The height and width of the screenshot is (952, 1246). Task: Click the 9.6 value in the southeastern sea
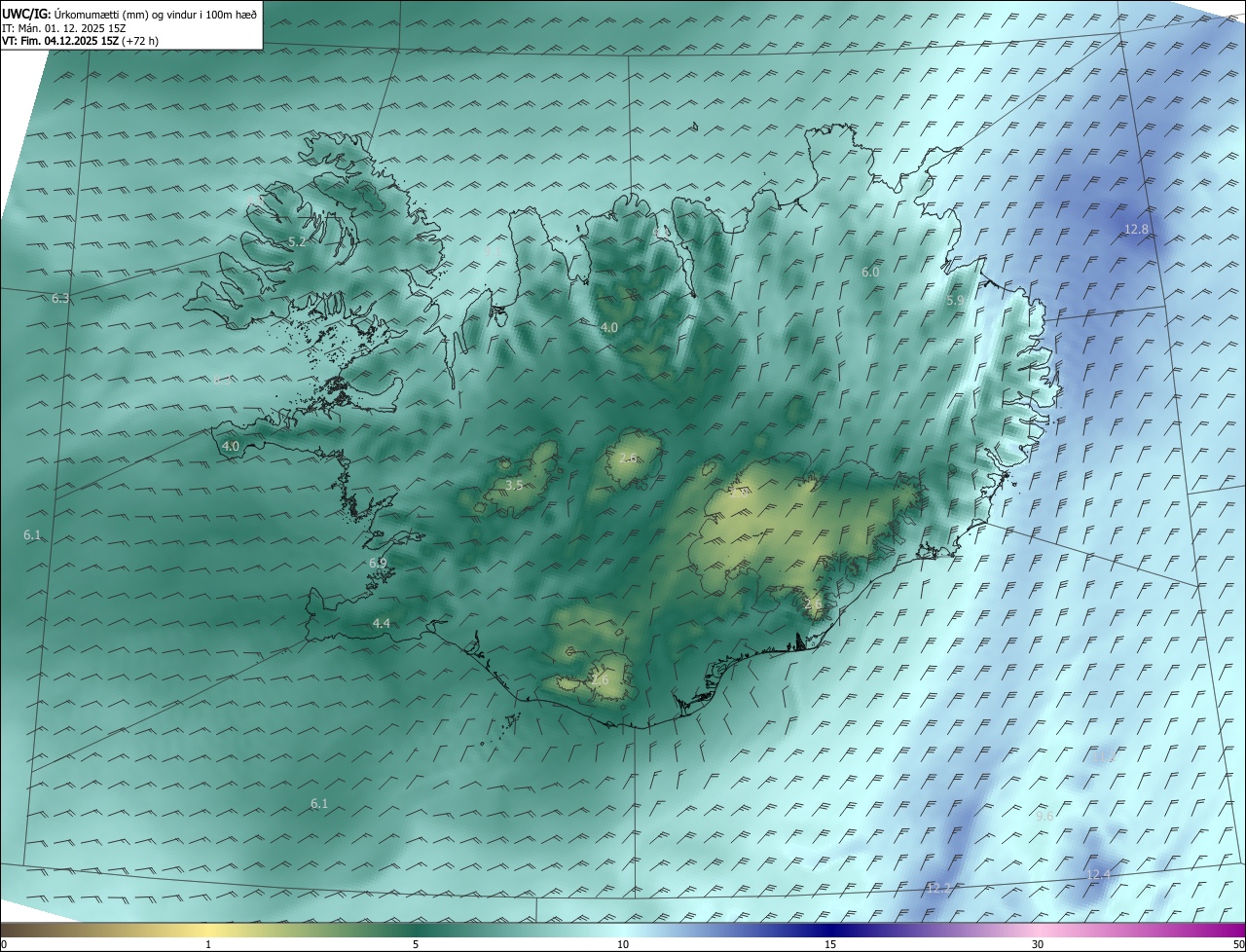[1044, 816]
